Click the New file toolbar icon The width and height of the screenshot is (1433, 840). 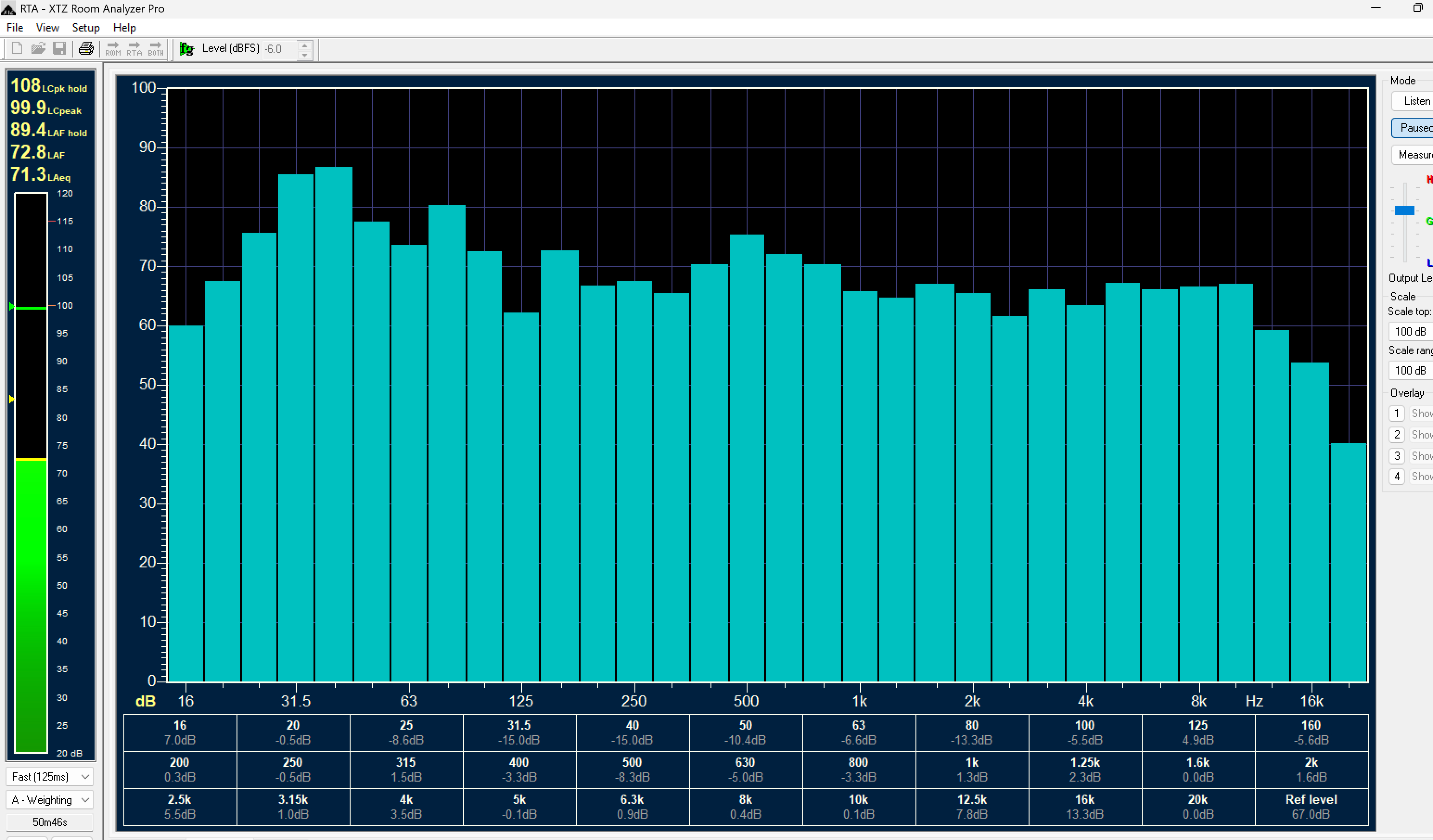coord(17,49)
